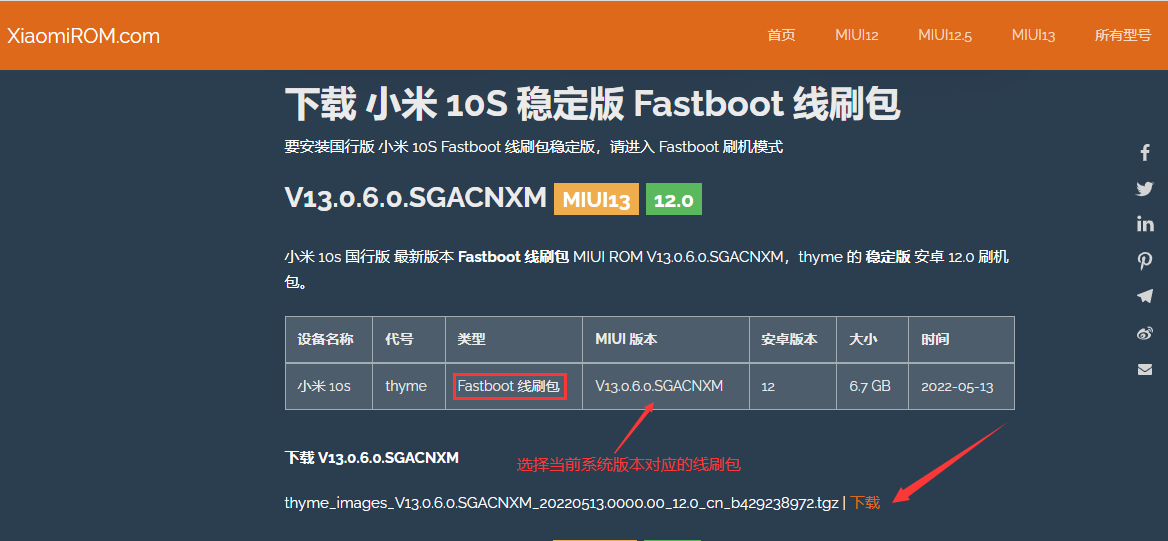Viewport: 1168px width, 541px height.
Task: Click Fastboot 线刷包 table cell
Action: coord(509,386)
